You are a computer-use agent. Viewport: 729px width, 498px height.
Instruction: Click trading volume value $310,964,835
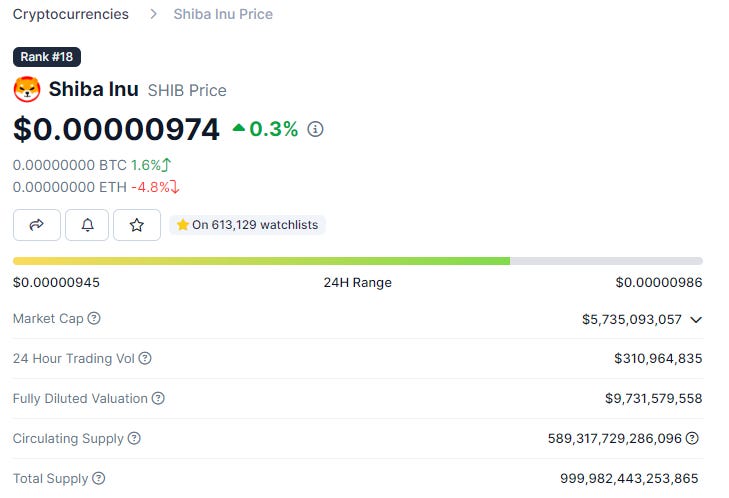[x=658, y=359]
